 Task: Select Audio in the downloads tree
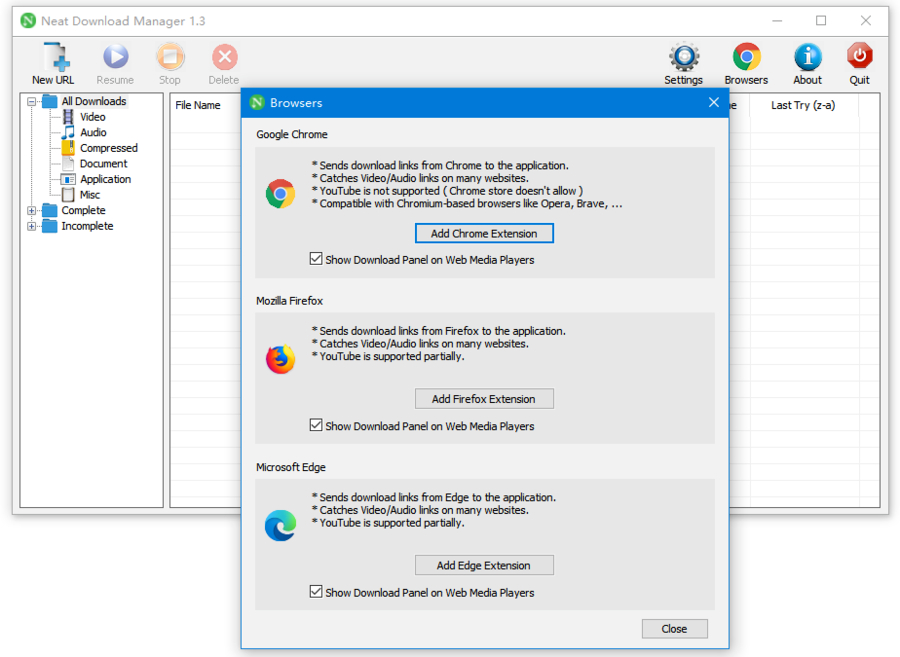pyautogui.click(x=93, y=133)
